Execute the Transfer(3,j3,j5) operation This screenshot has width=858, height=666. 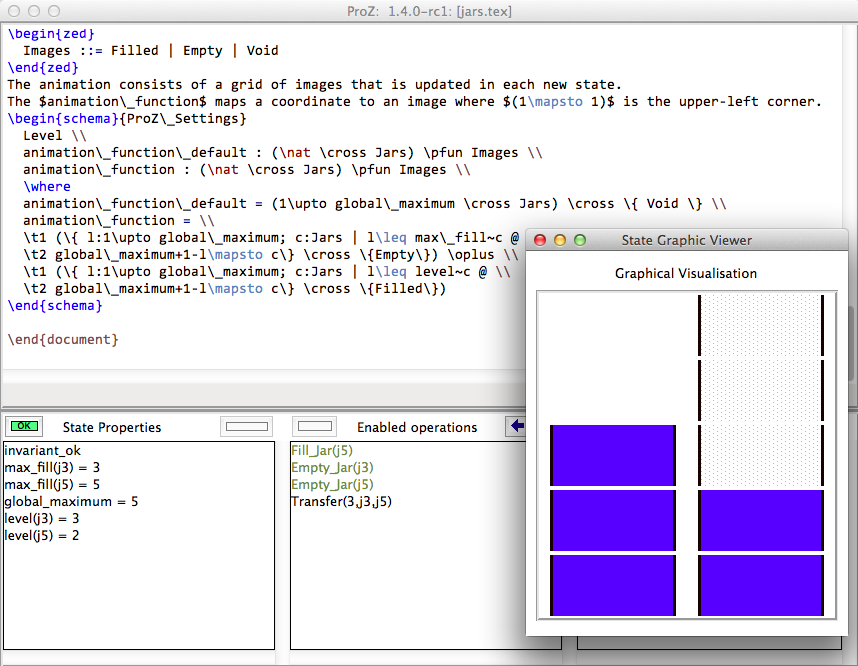[341, 502]
